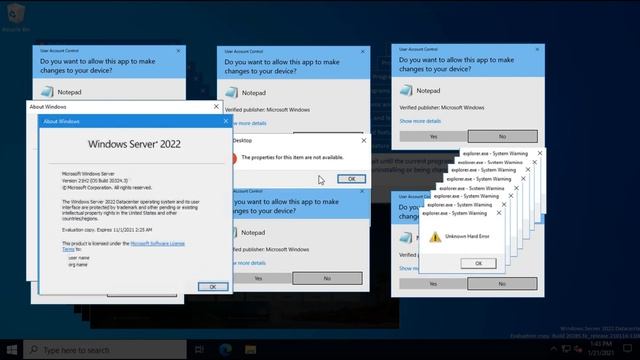Image resolution: width=640 pixels, height=360 pixels.
Task: Click the taskbar clock and date
Action: pyautogui.click(x=601, y=349)
